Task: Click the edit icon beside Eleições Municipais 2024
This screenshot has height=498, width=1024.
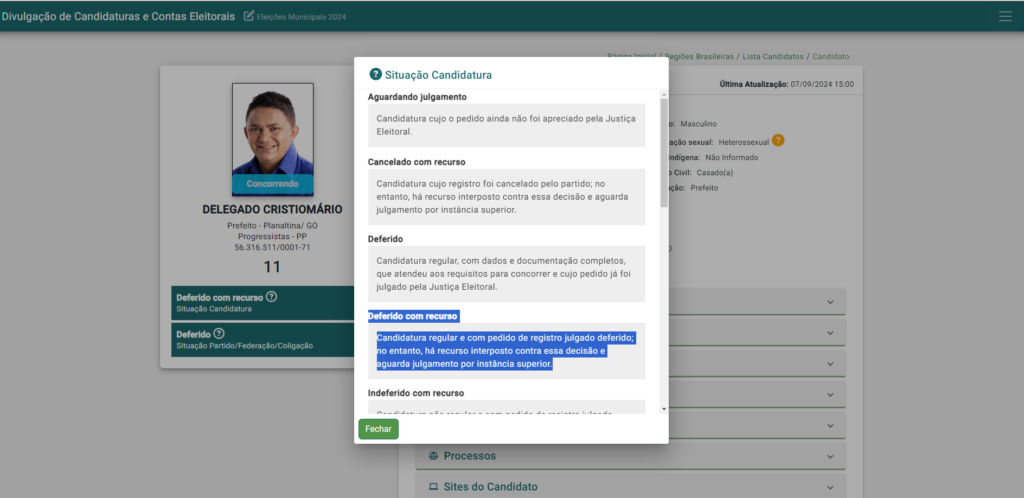Action: coord(249,16)
